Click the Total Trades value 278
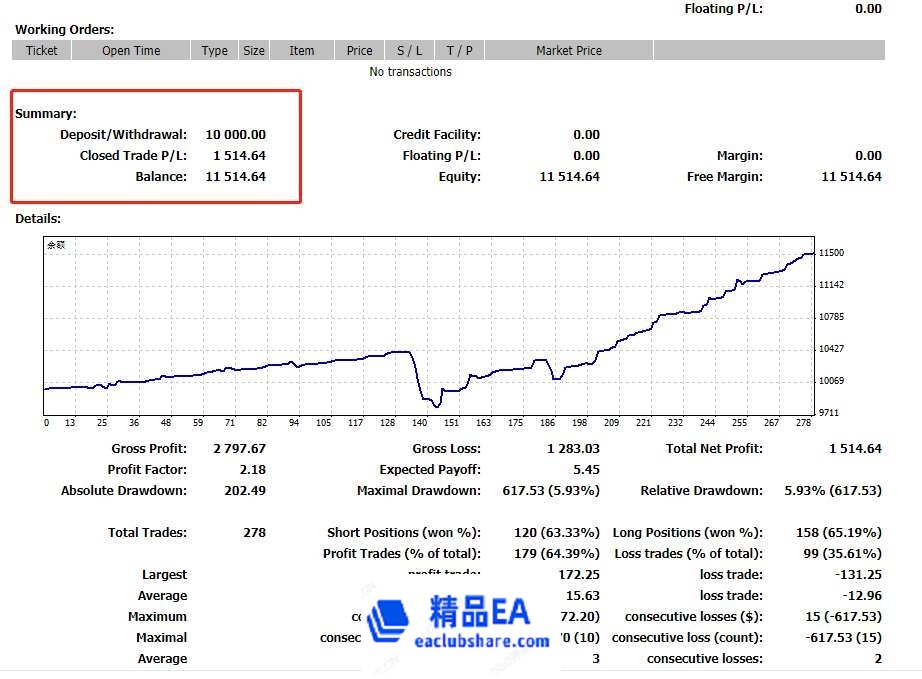This screenshot has height=679, width=922. click(254, 533)
